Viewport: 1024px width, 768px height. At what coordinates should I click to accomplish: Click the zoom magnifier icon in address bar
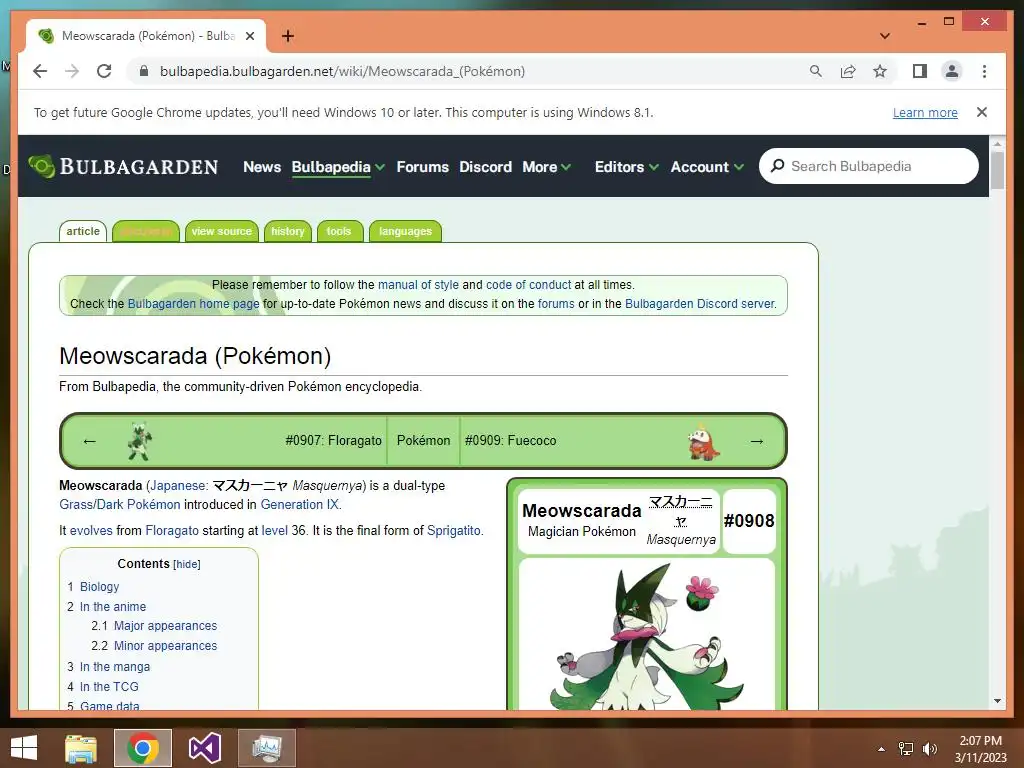(x=816, y=71)
